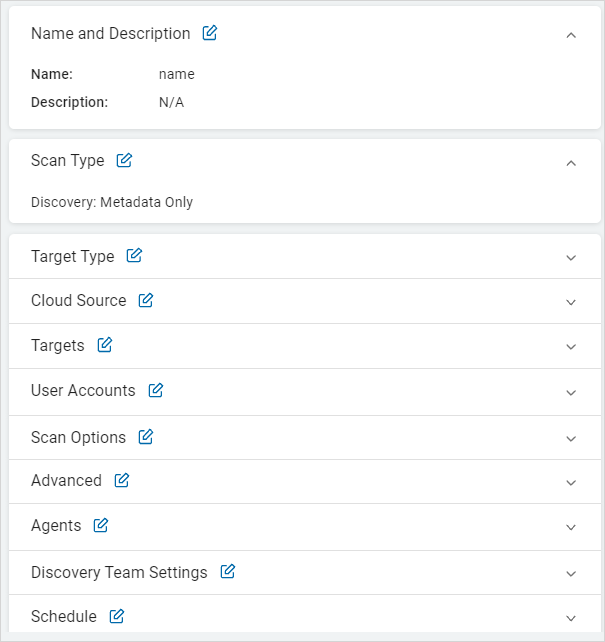Open Discovery Team Settings edit icon
Viewport: 605px width, 642px height.
[228, 572]
